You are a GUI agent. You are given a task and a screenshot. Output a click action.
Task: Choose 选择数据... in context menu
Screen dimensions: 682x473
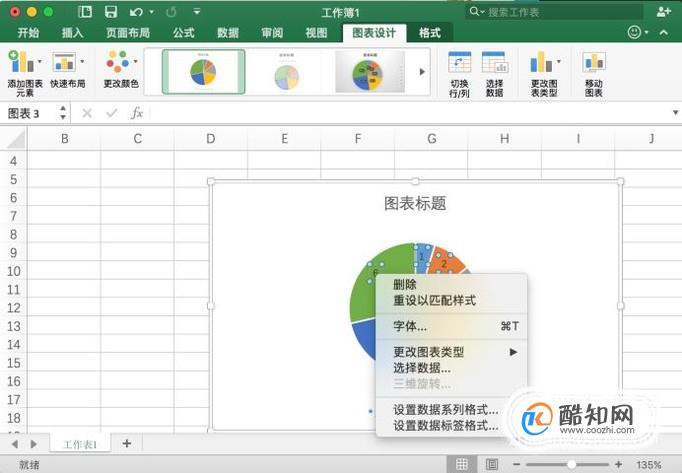(x=451, y=368)
